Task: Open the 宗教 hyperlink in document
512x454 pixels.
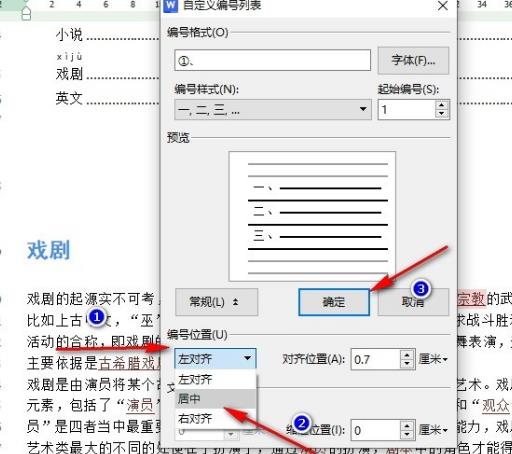Action: (x=471, y=299)
